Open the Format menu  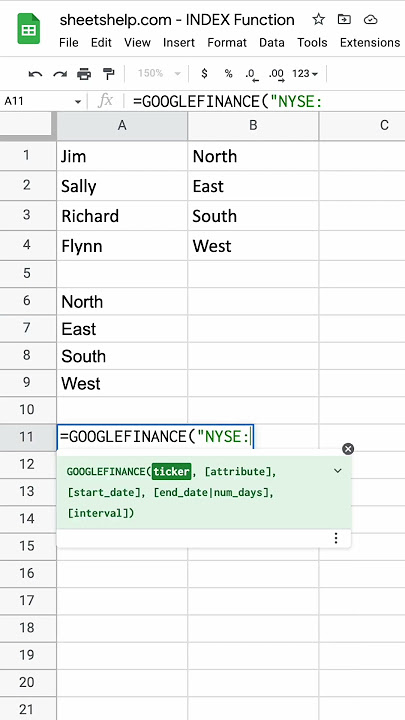click(227, 43)
